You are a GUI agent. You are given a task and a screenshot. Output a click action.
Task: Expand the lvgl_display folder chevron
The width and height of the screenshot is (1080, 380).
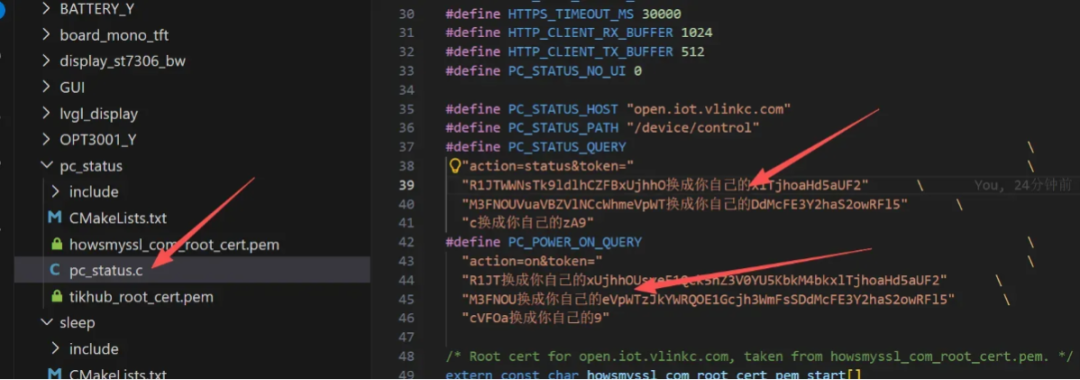(x=46, y=114)
